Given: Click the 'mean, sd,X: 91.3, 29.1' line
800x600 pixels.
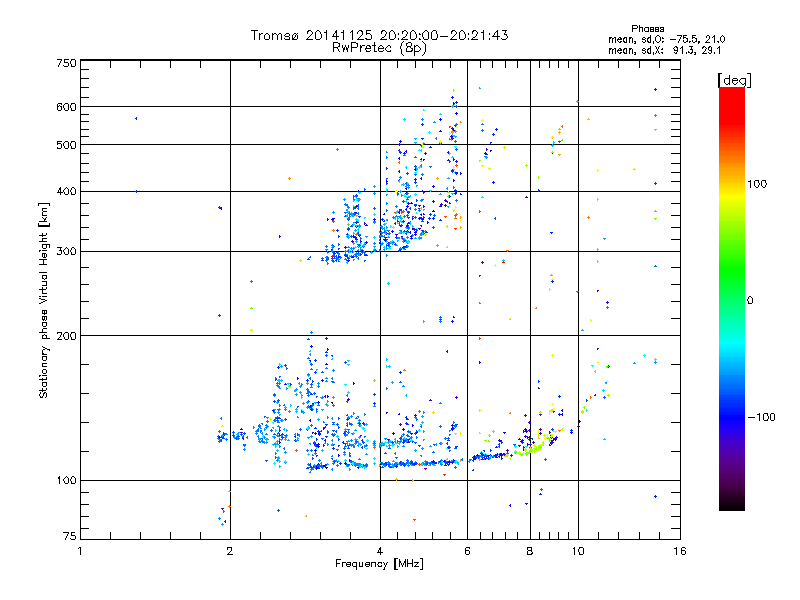Looking at the screenshot, I should 664,51.
